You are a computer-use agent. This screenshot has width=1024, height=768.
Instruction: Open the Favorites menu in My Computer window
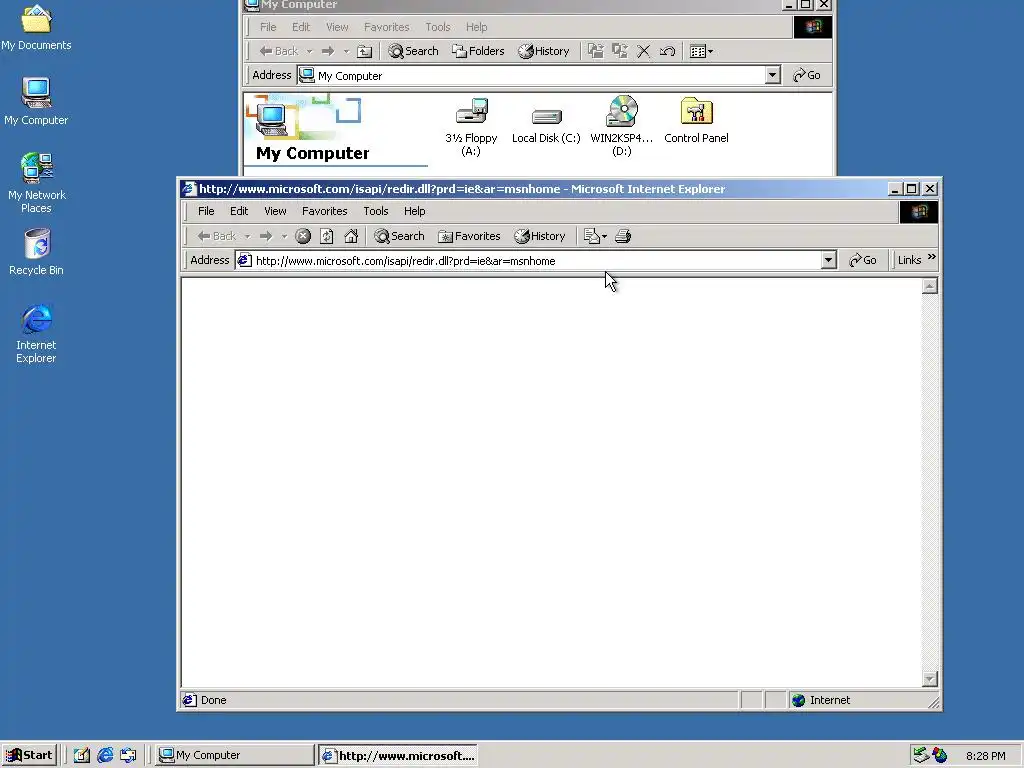click(387, 27)
